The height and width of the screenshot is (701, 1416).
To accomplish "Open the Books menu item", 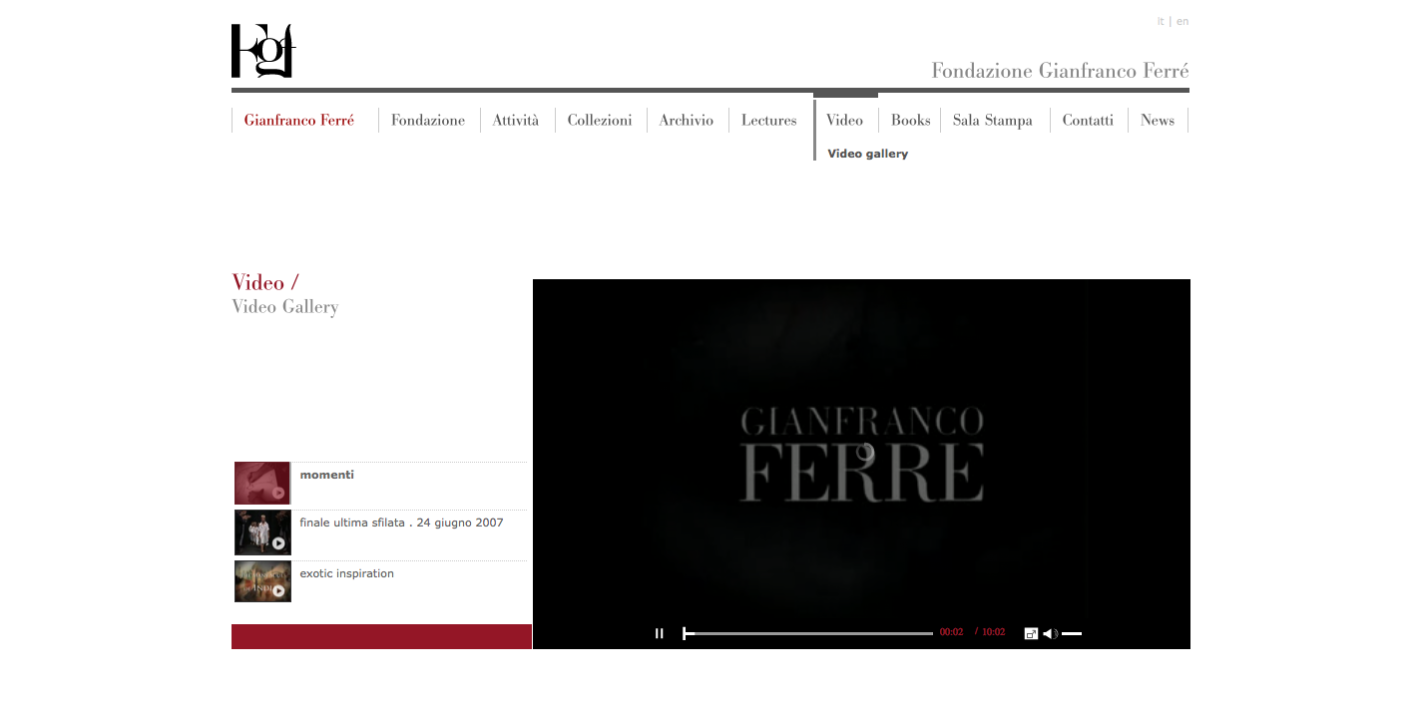I will click(910, 120).
